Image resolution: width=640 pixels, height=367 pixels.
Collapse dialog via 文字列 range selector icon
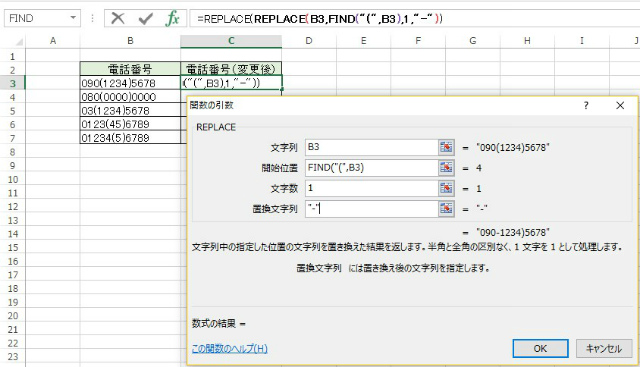(446, 147)
